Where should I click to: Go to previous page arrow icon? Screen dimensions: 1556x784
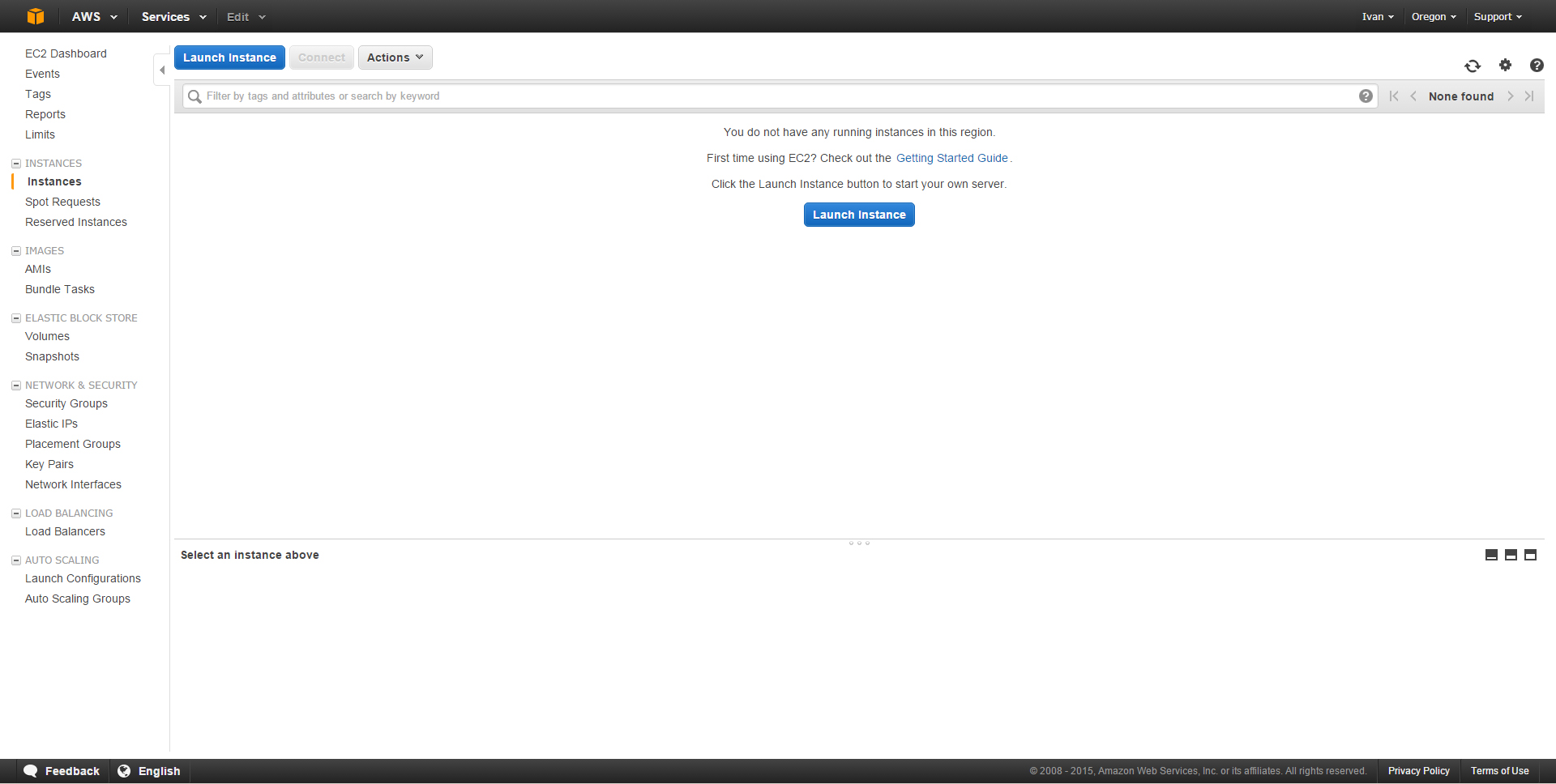pyautogui.click(x=1413, y=96)
